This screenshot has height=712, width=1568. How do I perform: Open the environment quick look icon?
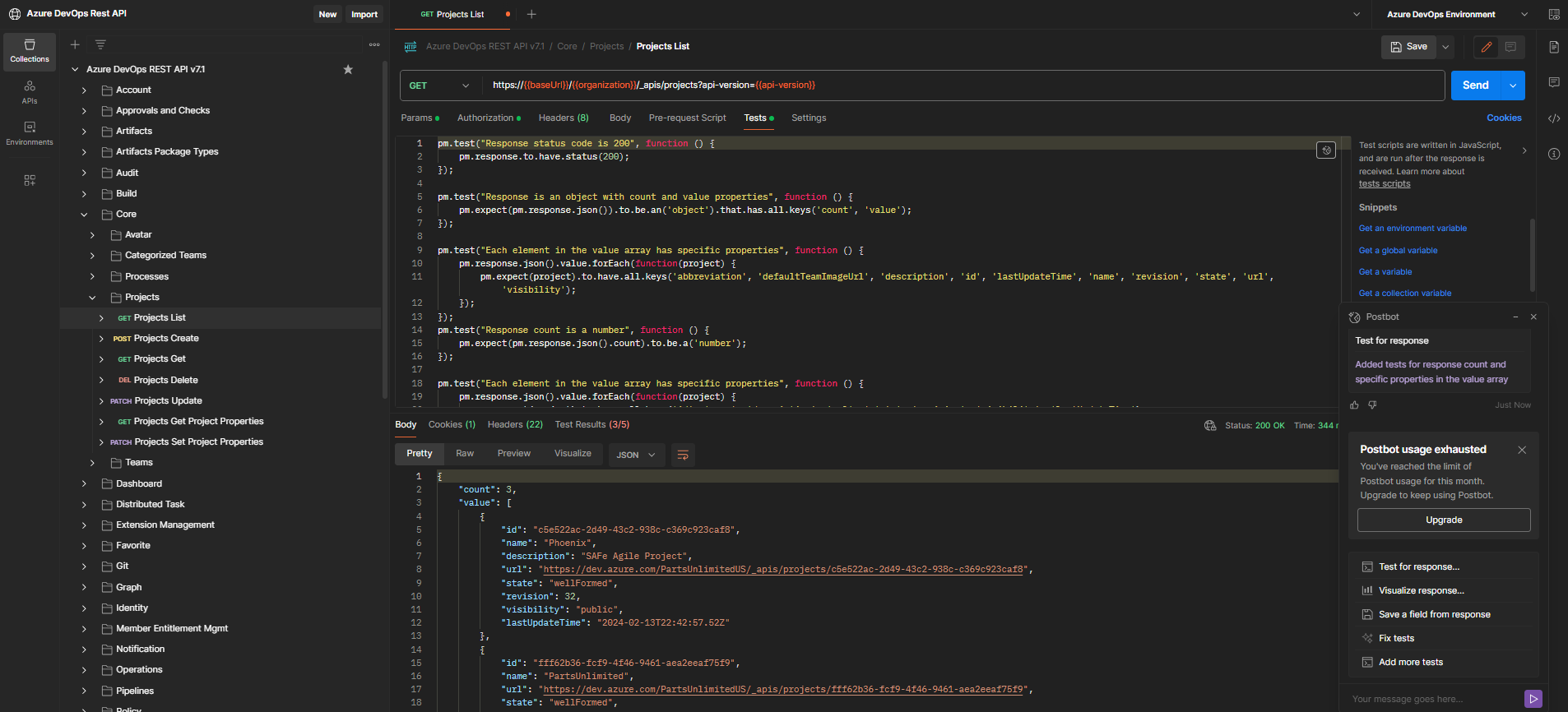pos(1554,14)
